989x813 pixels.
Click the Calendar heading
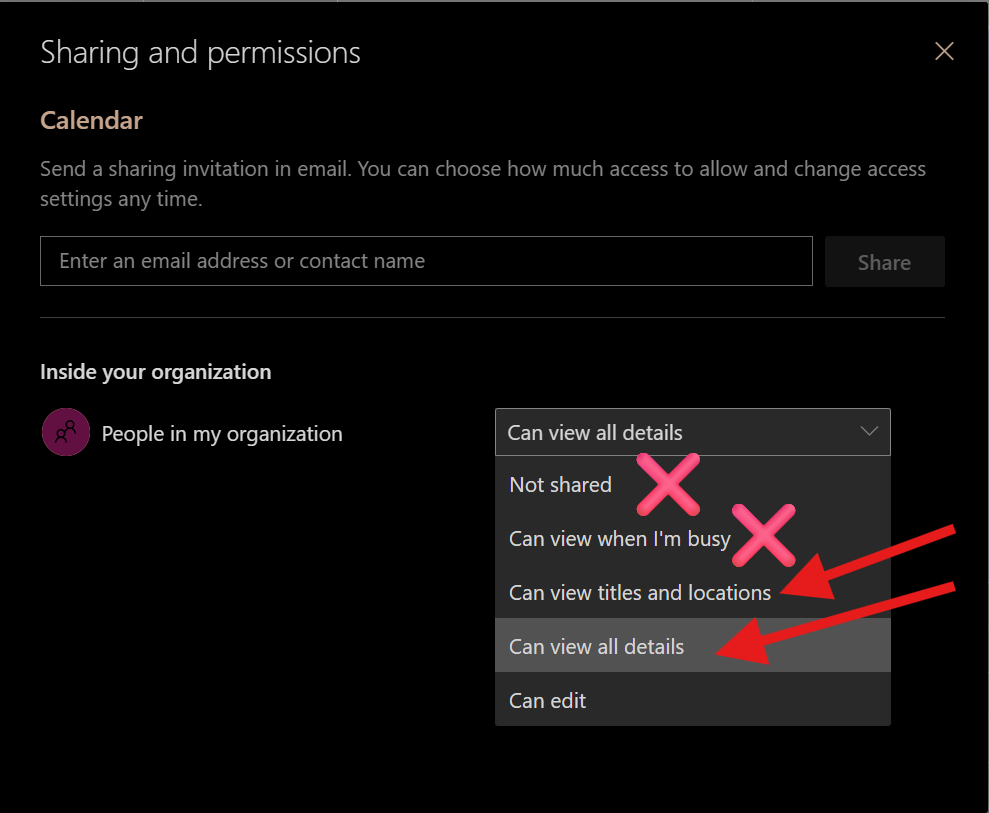coord(91,120)
